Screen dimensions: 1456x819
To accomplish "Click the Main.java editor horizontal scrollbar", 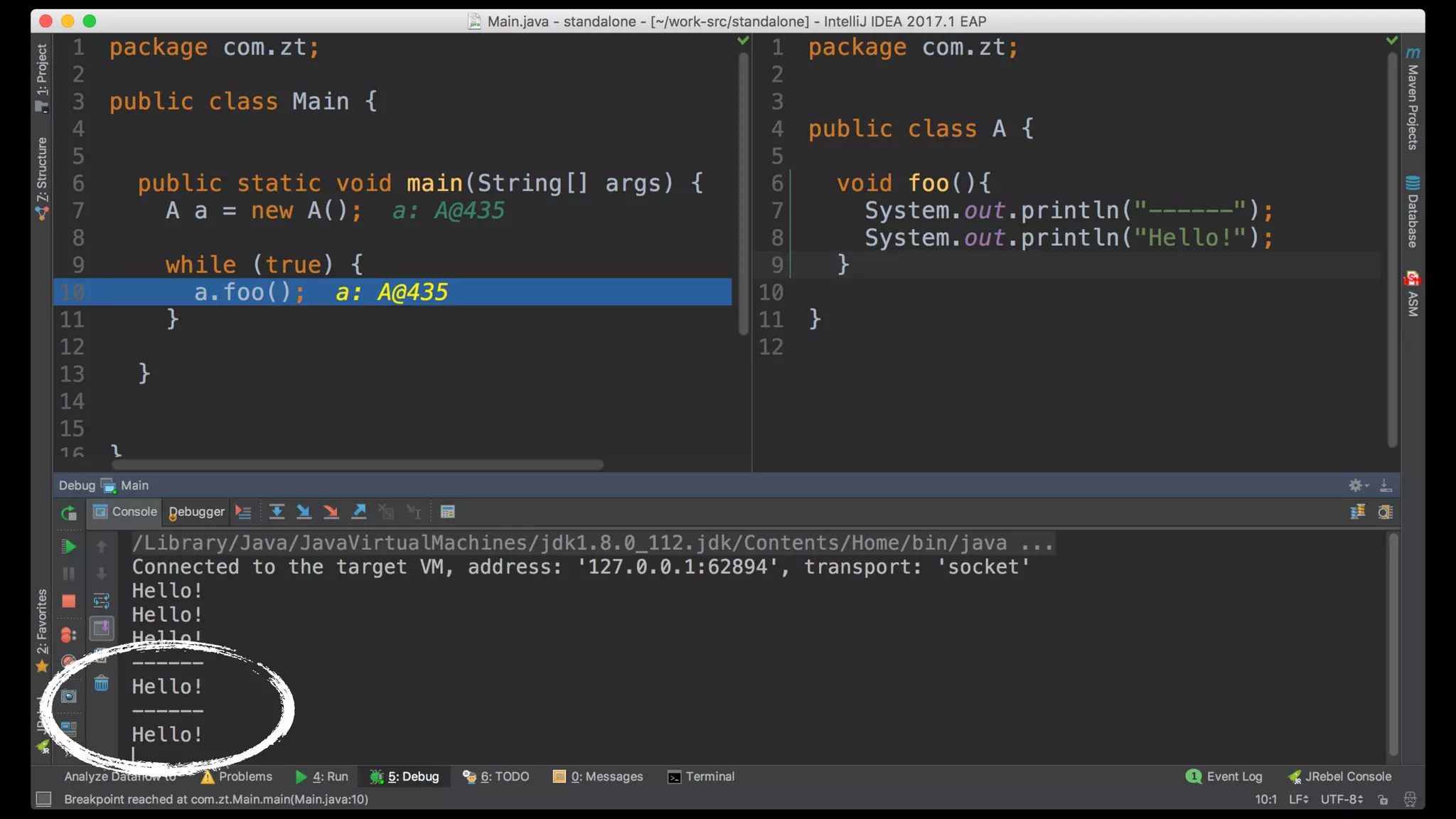I will point(358,464).
